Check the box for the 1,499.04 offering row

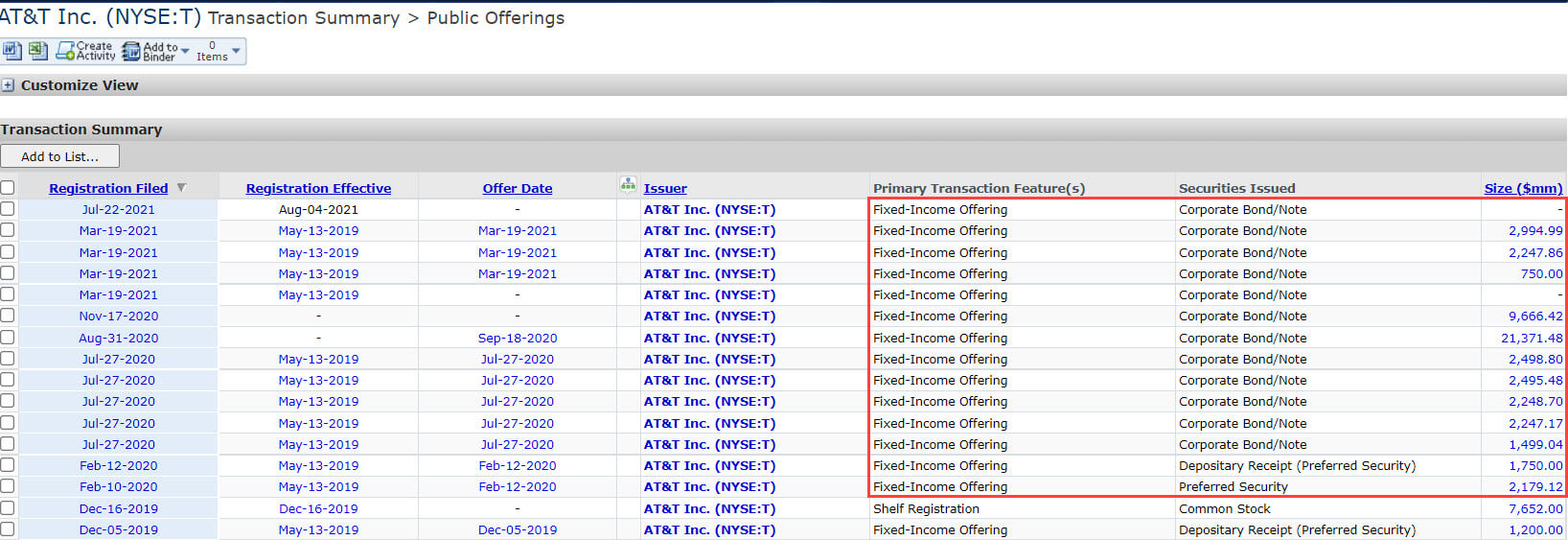[x=8, y=444]
